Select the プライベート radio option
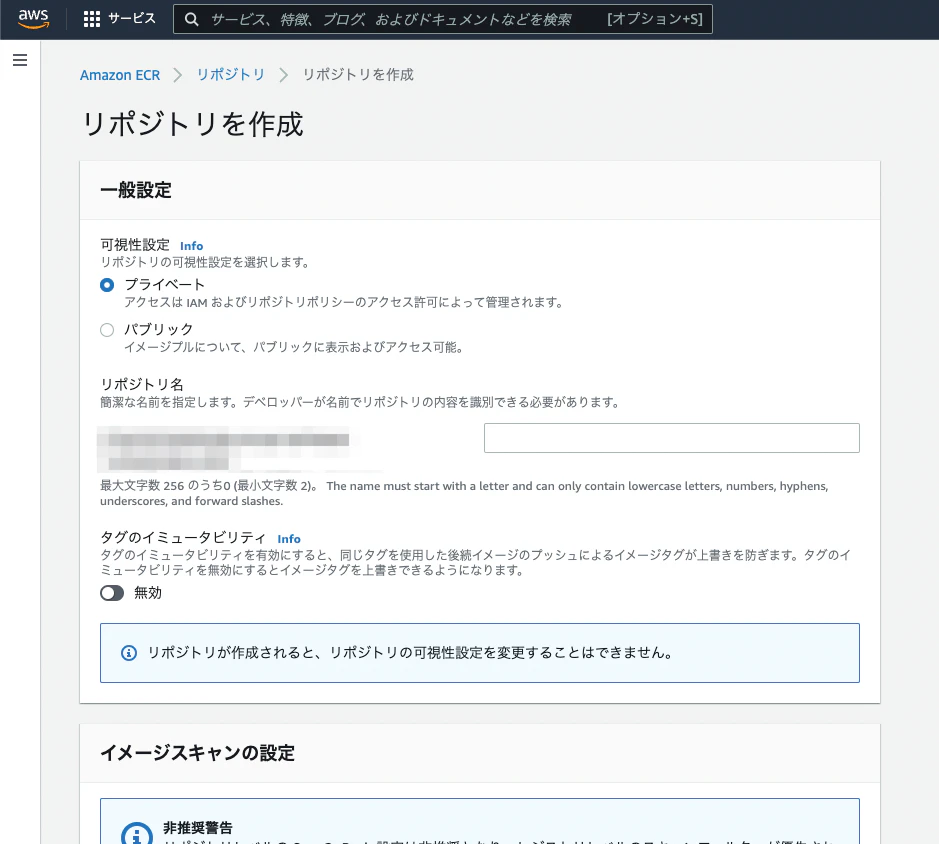The width and height of the screenshot is (939, 844). click(x=107, y=285)
